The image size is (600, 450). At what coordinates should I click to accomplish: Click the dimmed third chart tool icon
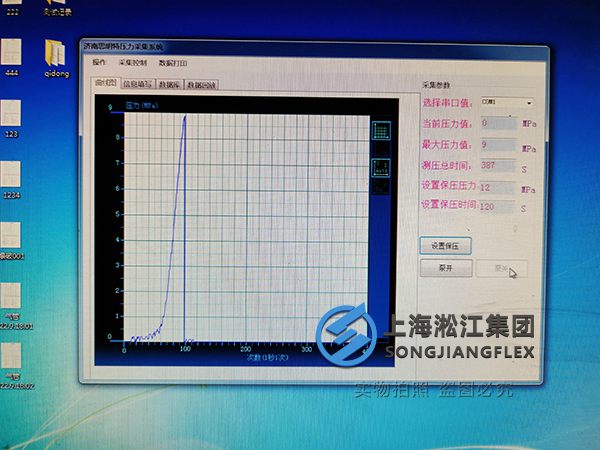[x=381, y=186]
